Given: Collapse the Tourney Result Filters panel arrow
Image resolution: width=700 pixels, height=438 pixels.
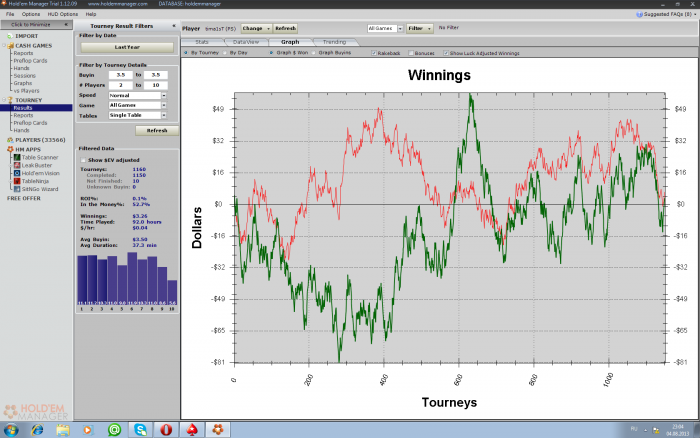Looking at the screenshot, I should [x=174, y=26].
